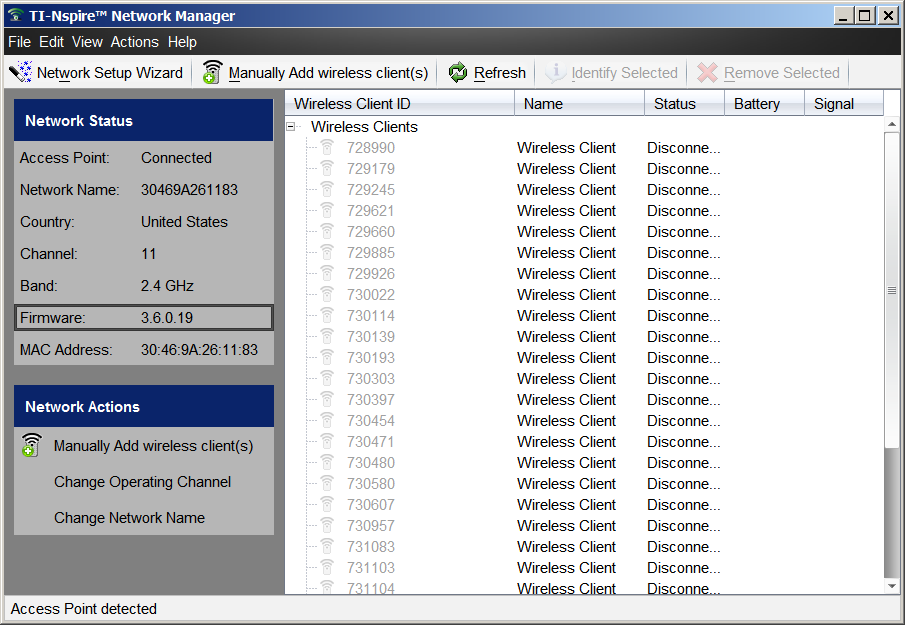Click the scrollbar down arrow in client list

tap(892, 586)
